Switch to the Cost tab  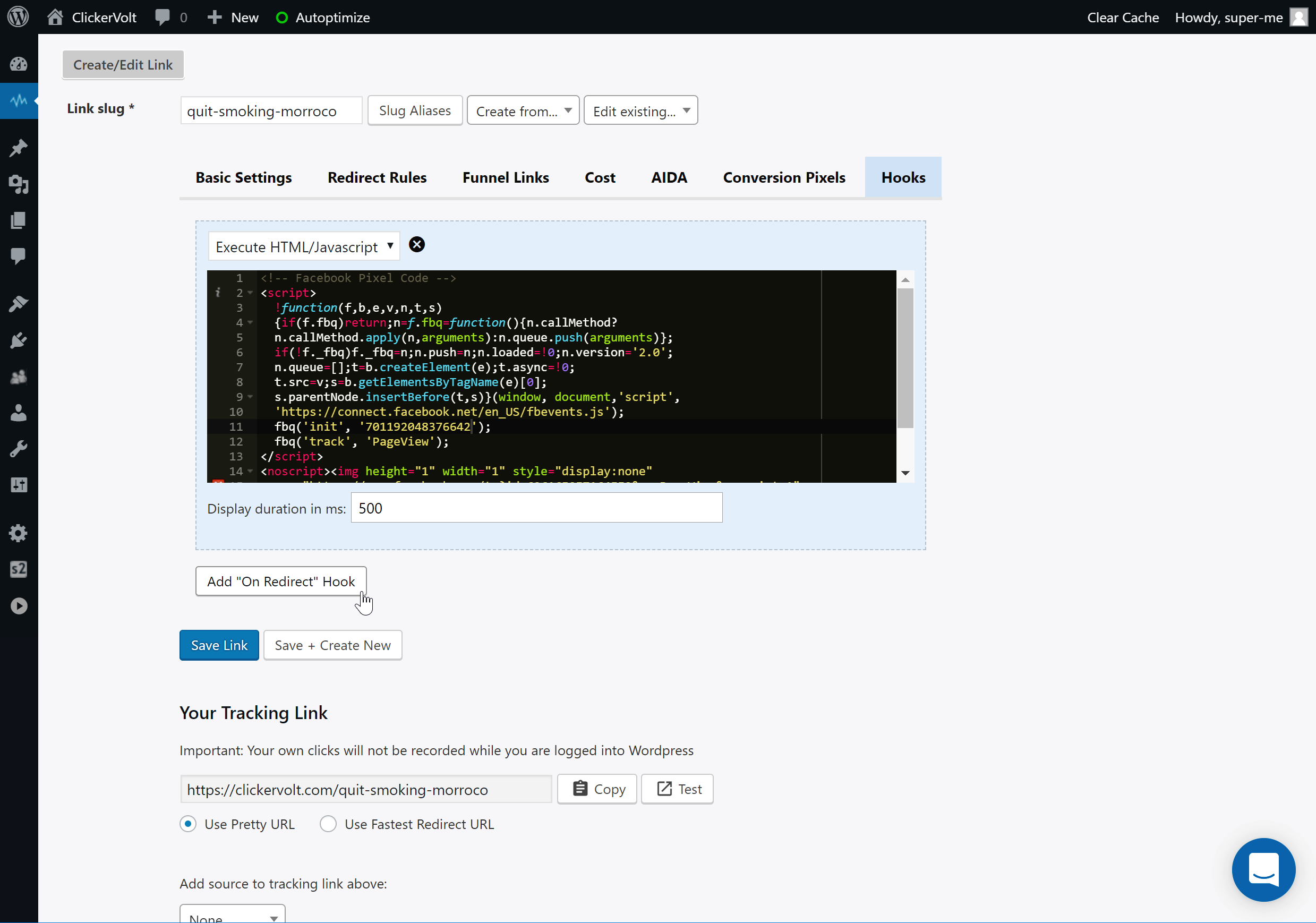[x=600, y=178]
